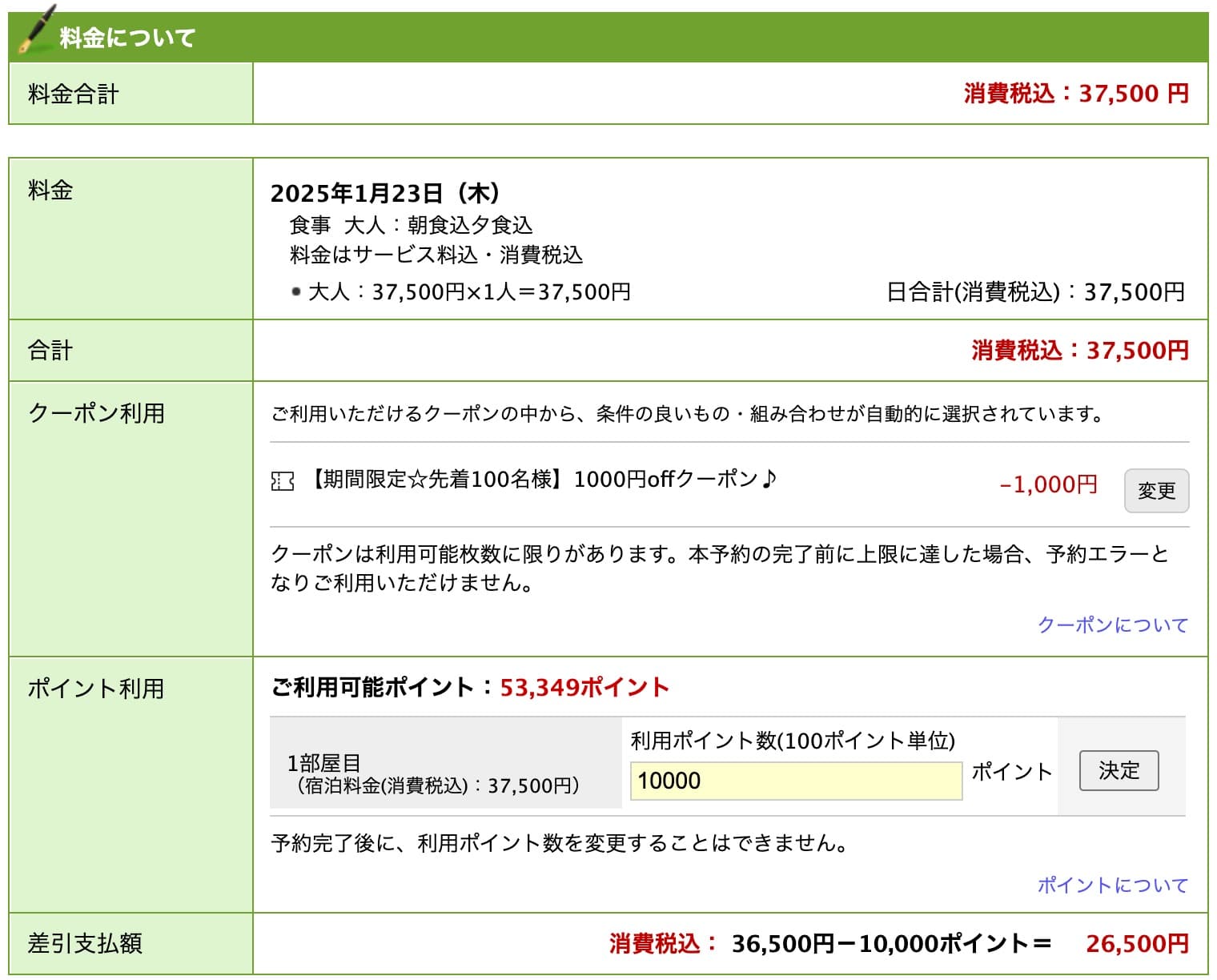The image size is (1217, 980).
Task: Click the −1,000円 coupon discount amount
Action: (1048, 484)
